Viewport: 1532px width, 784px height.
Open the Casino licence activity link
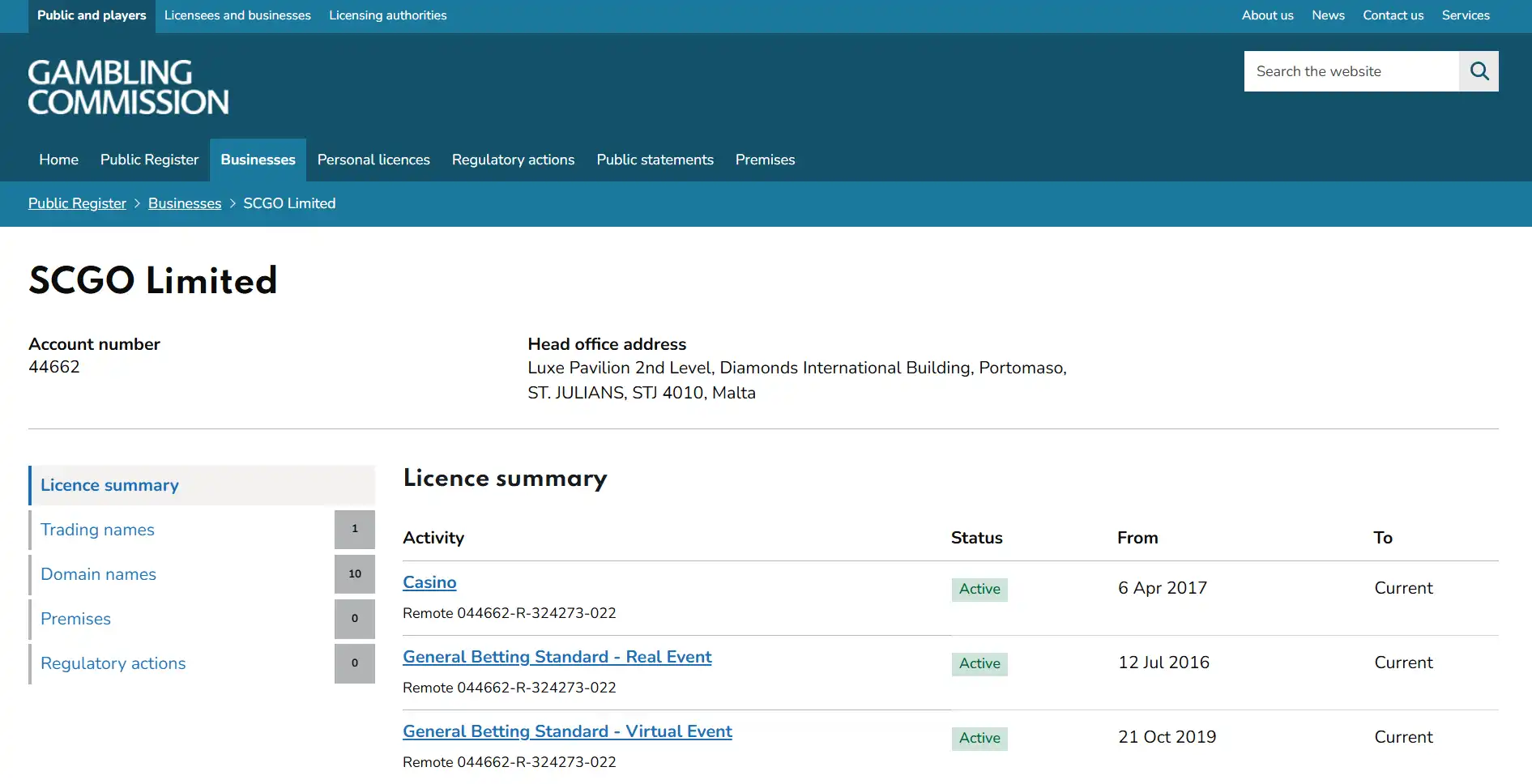pos(429,582)
